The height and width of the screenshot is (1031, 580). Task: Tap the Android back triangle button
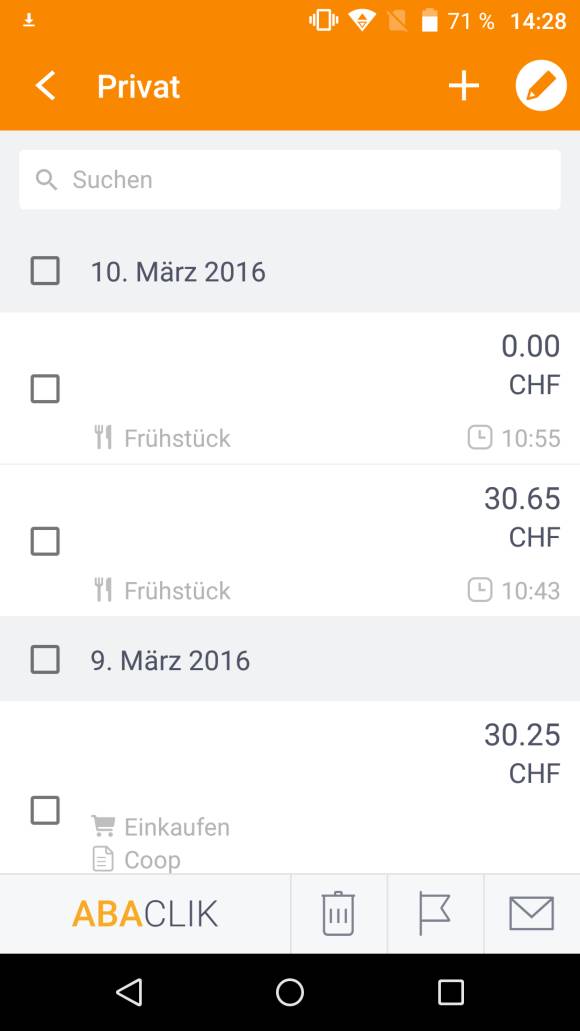click(129, 992)
